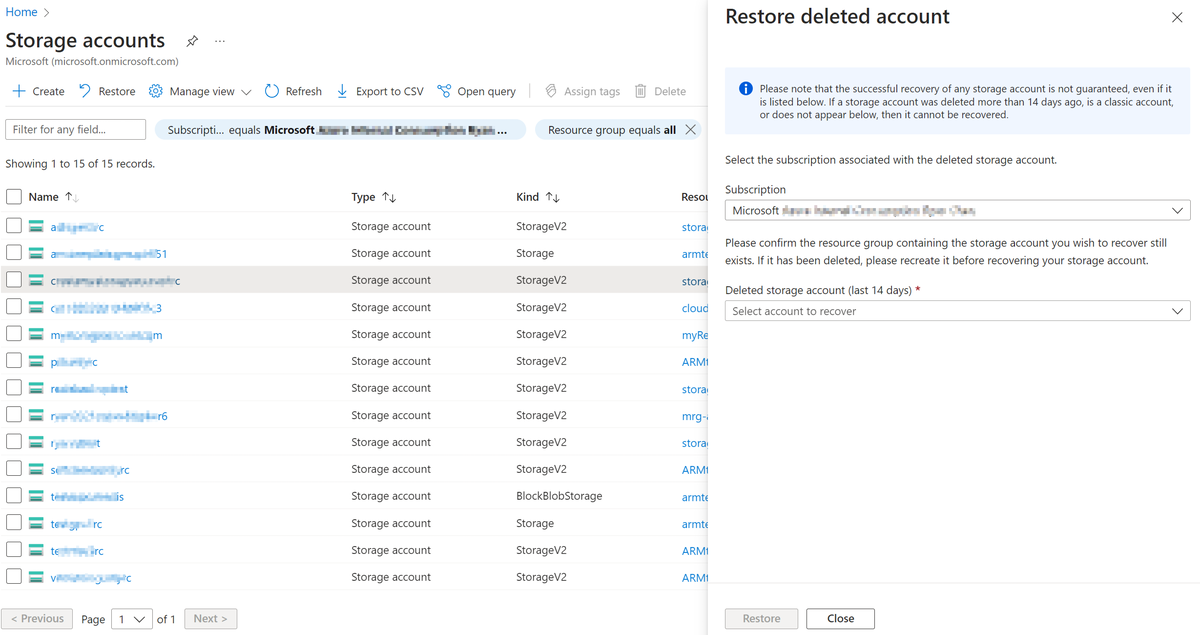Click the Filter for any field box
The width and height of the screenshot is (1200, 635).
tap(75, 130)
